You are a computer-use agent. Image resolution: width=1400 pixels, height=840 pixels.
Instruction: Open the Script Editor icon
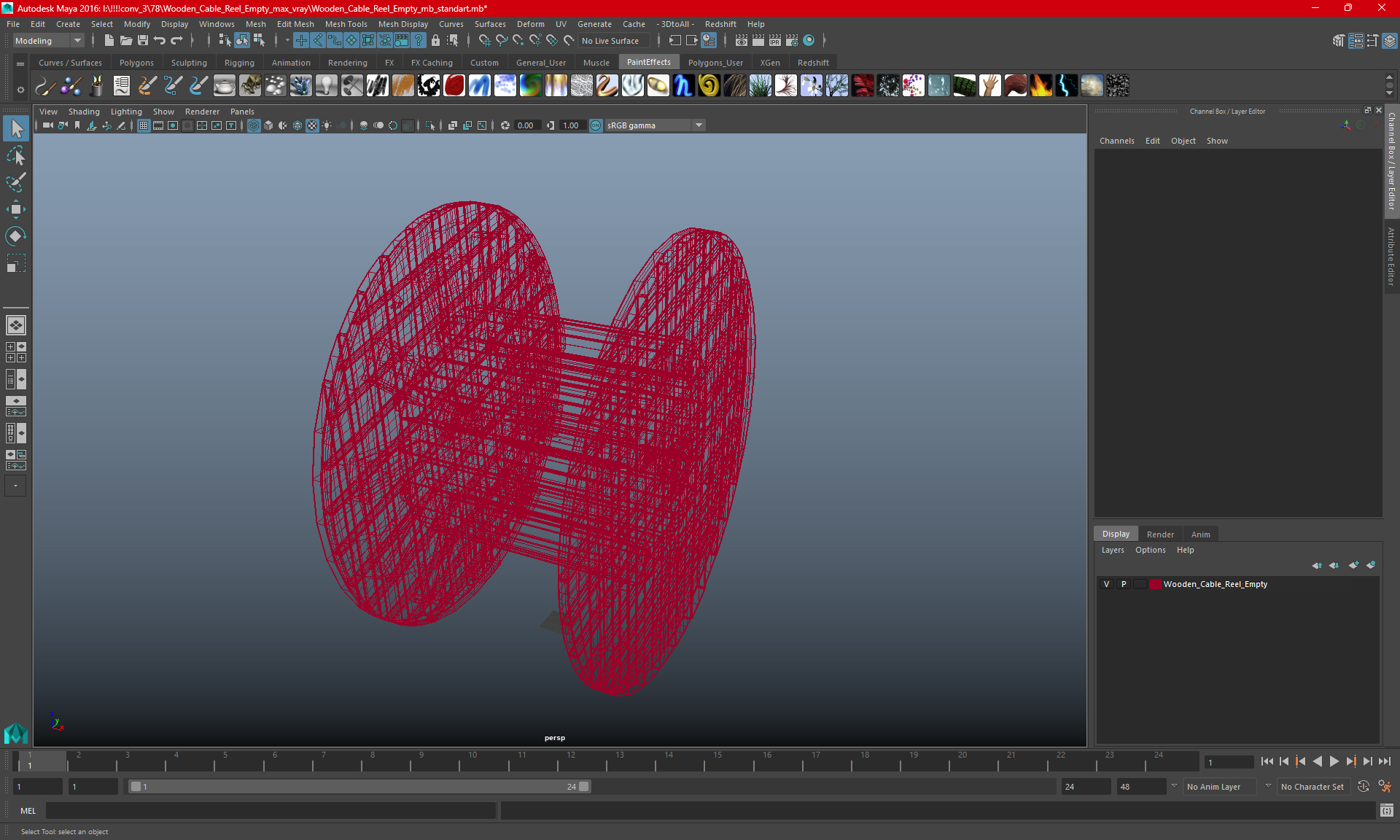(1387, 810)
